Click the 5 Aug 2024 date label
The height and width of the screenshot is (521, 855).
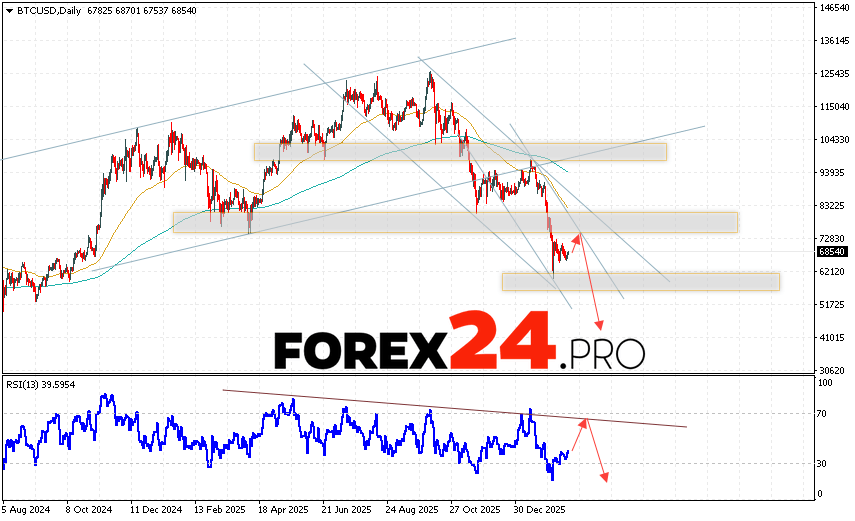click(27, 508)
